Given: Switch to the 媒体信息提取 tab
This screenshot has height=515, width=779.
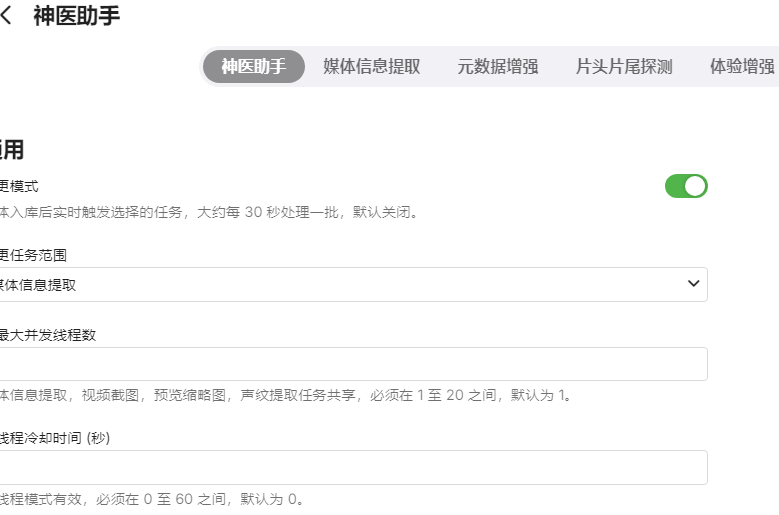Looking at the screenshot, I should pyautogui.click(x=371, y=67).
